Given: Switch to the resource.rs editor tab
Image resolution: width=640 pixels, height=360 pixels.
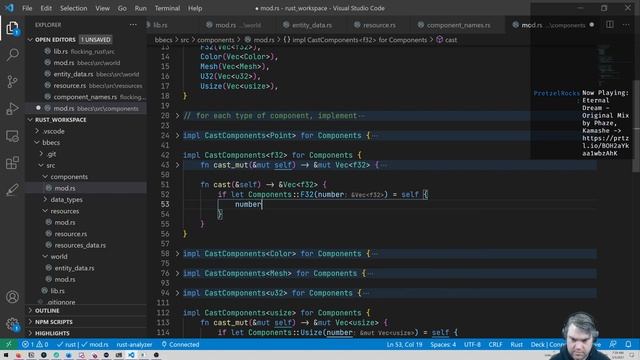Looking at the screenshot, I should click(x=379, y=25).
